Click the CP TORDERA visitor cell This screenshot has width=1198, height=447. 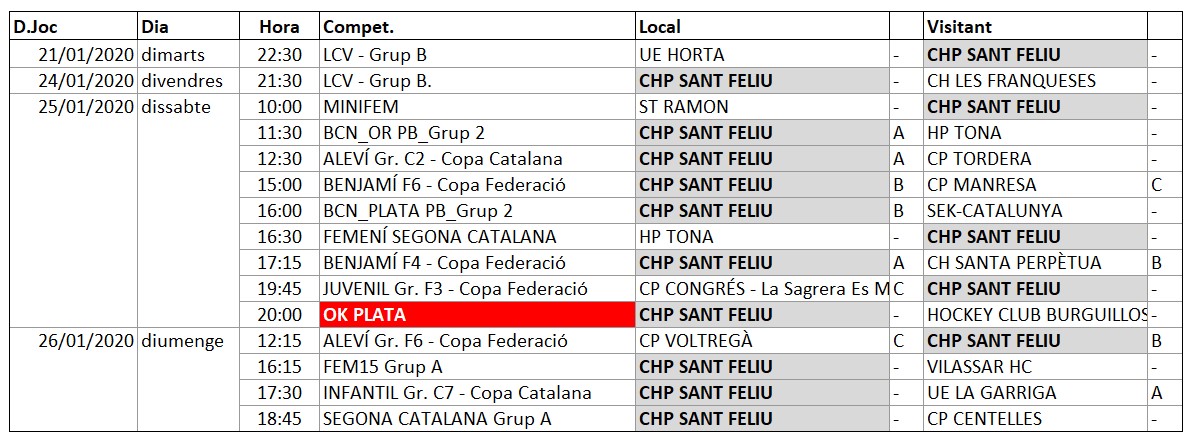[1035, 159]
